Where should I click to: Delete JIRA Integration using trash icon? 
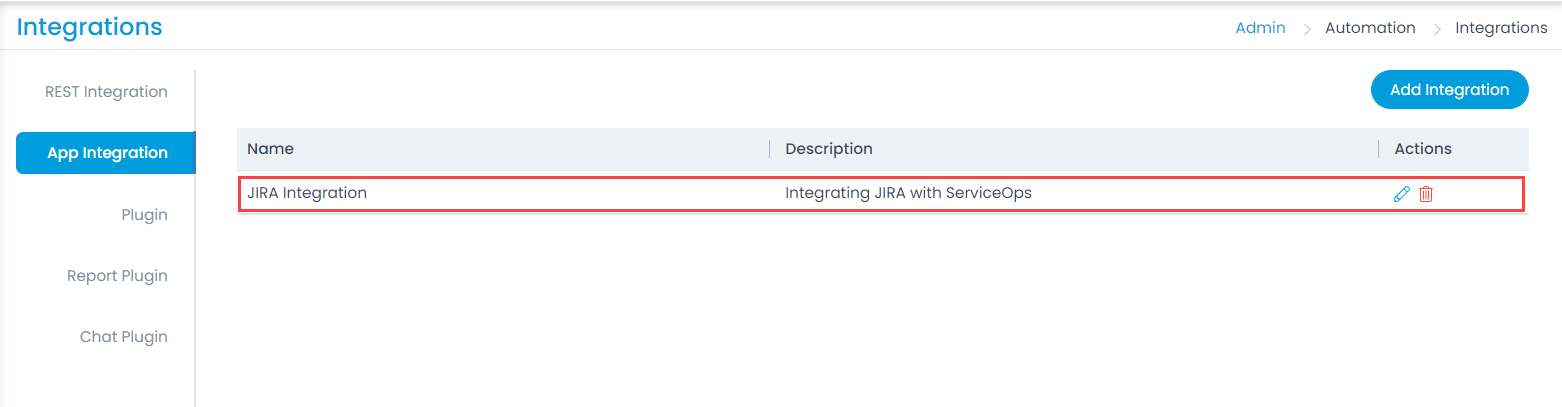point(1426,194)
